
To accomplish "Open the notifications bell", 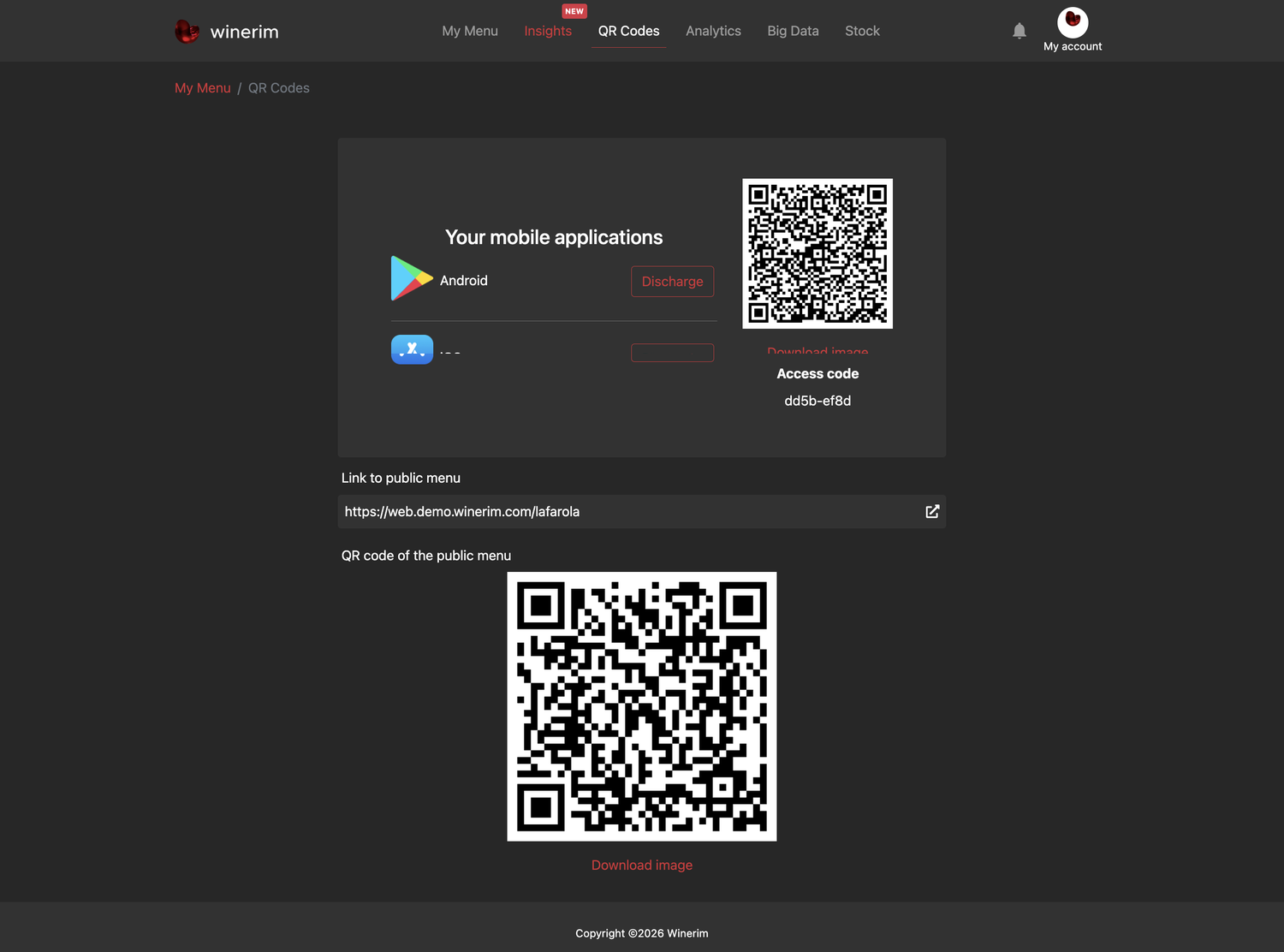I will coord(1019,31).
